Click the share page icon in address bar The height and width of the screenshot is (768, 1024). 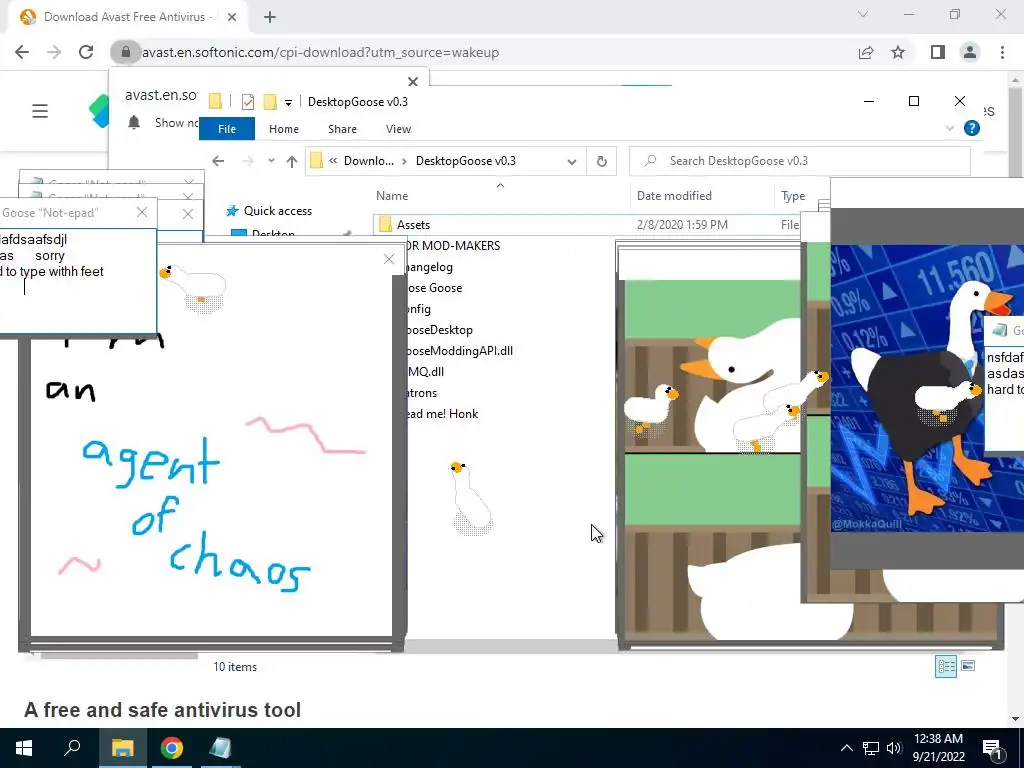click(x=866, y=52)
